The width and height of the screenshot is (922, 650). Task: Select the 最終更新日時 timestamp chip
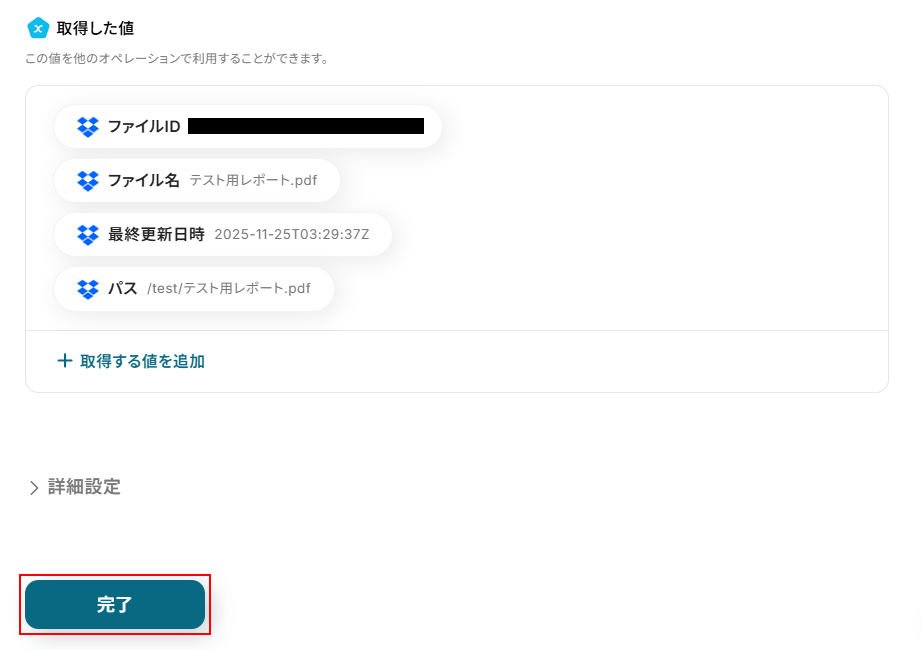(223, 235)
